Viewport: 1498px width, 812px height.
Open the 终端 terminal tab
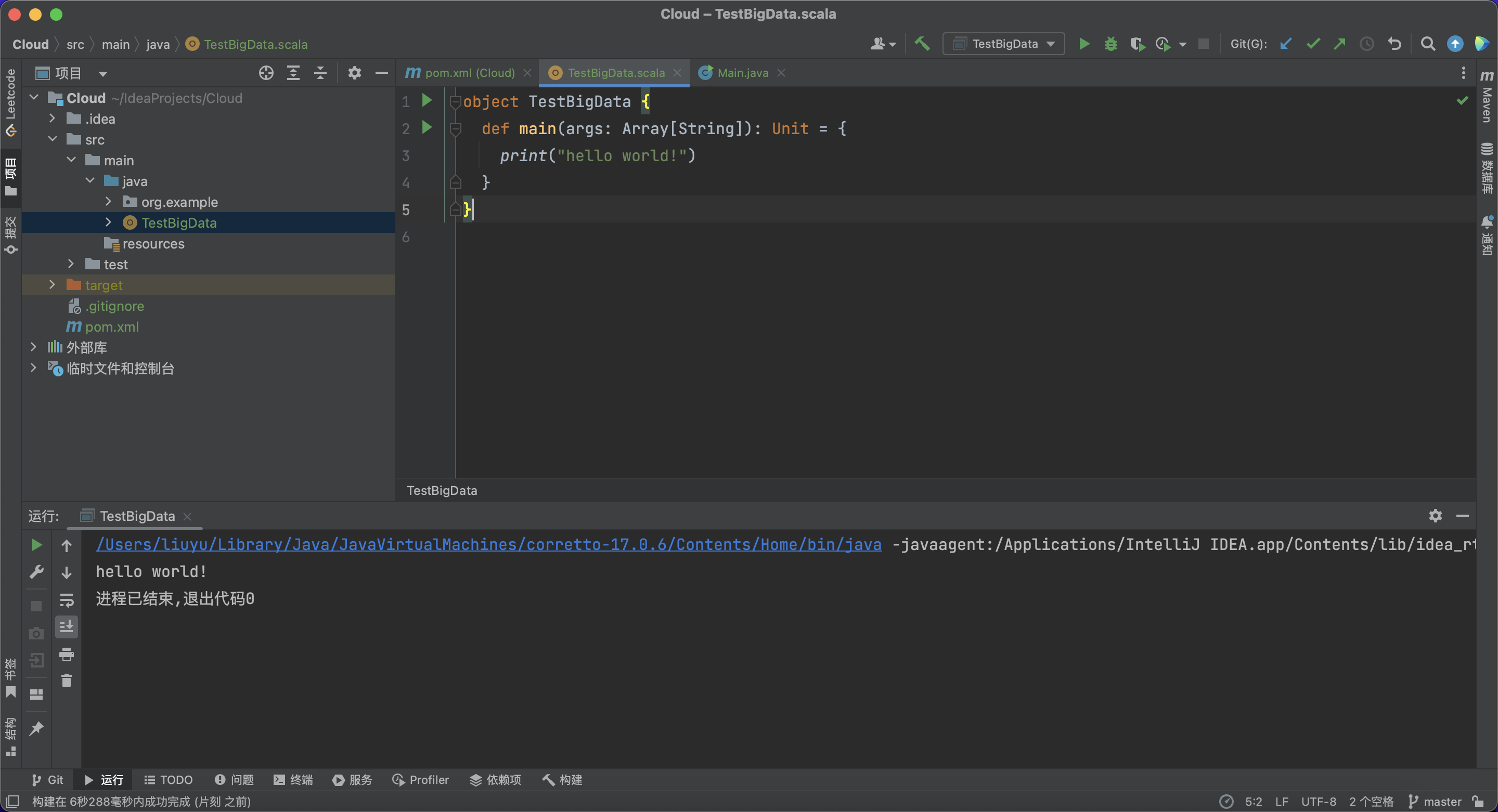point(293,779)
